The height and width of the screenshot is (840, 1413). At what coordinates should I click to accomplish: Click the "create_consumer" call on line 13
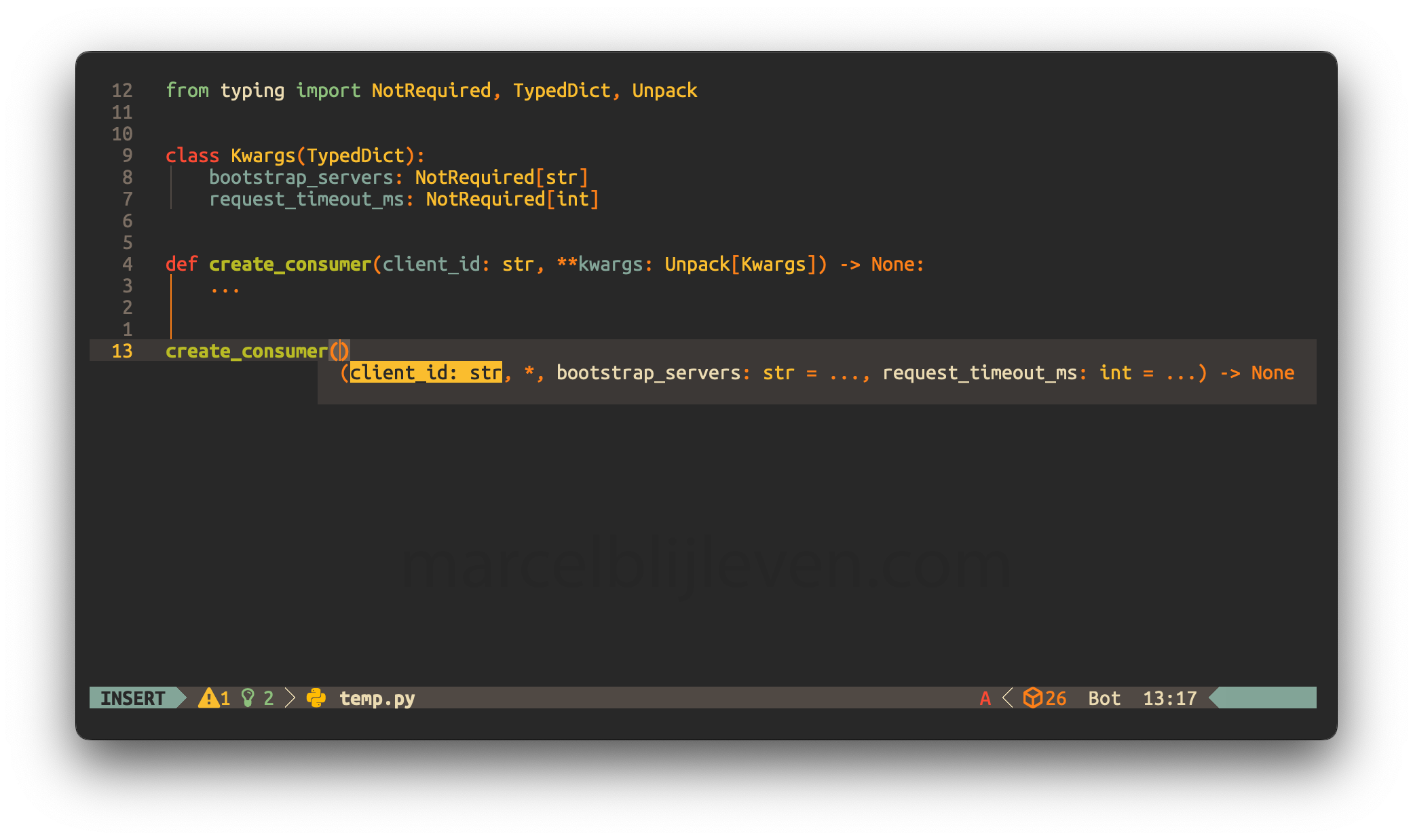246,351
